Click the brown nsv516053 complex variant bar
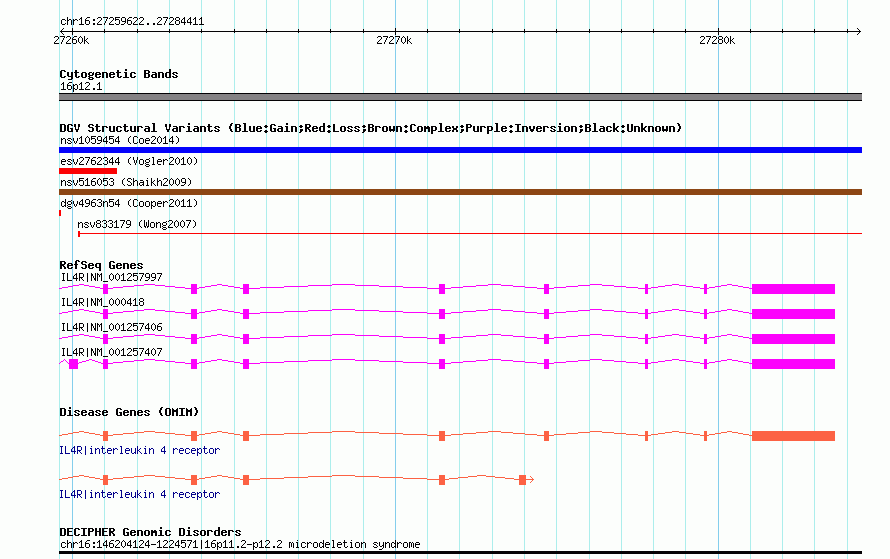The image size is (890, 559). 460,192
